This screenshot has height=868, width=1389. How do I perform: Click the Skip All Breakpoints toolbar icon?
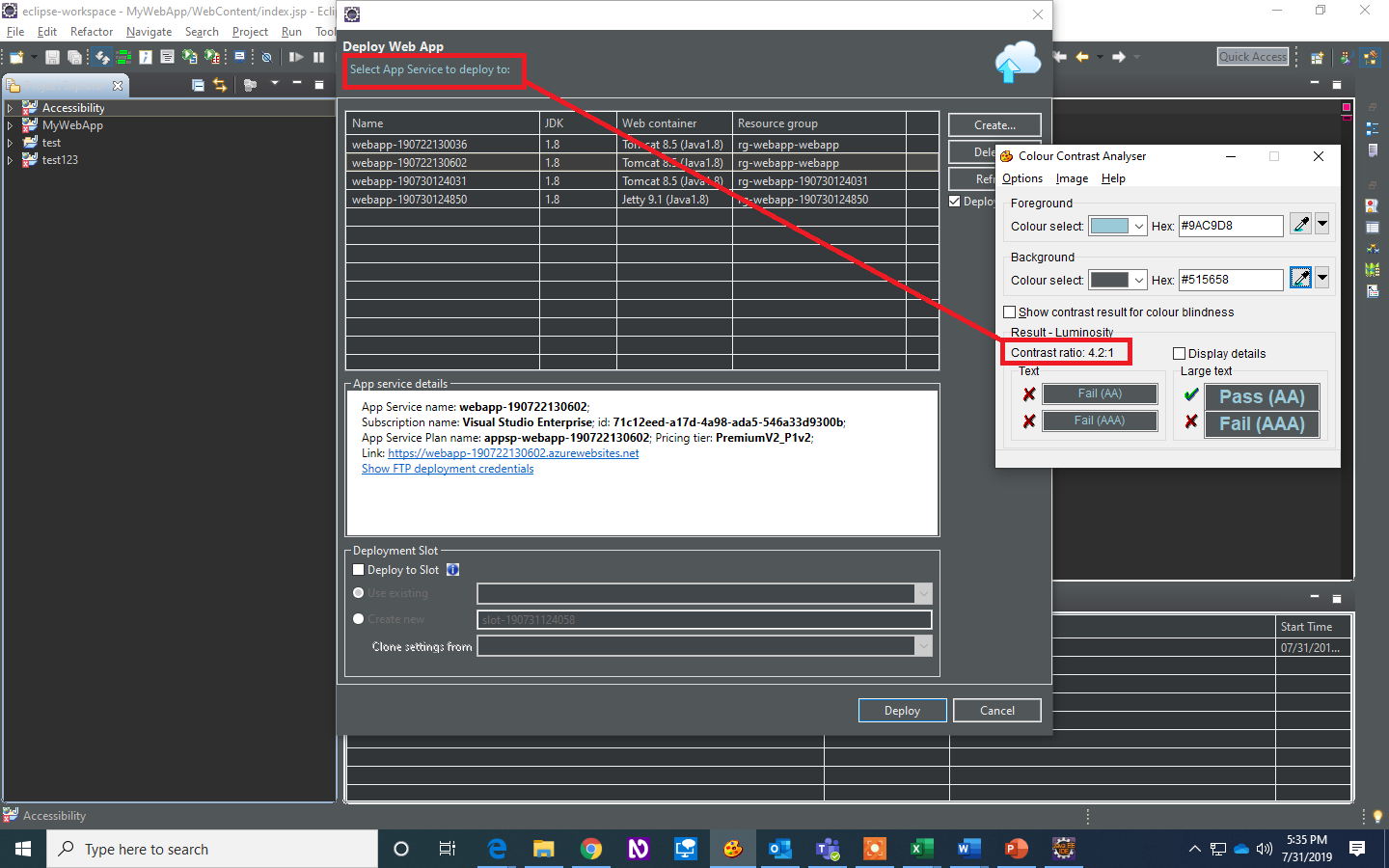267,57
